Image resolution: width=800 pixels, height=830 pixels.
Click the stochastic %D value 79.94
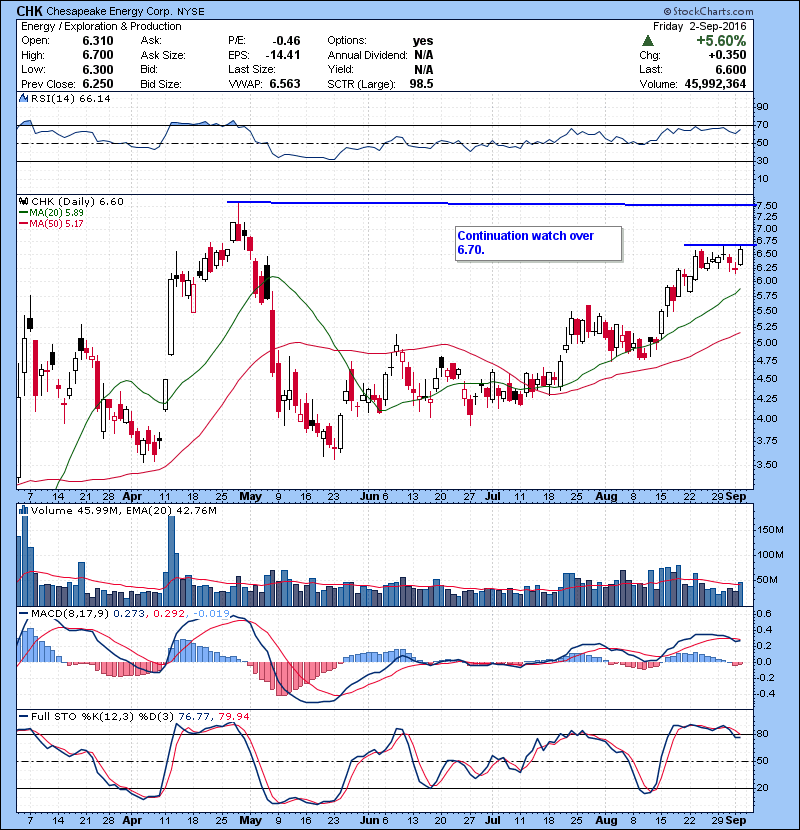coord(233,717)
